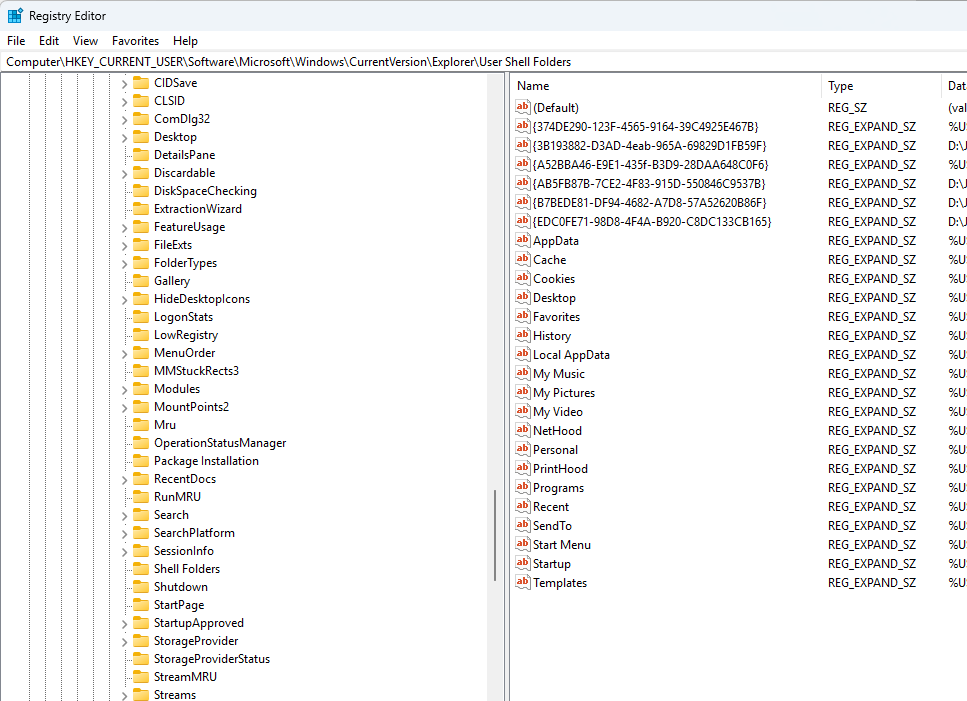Expand the MountPoints2 key

click(x=124, y=406)
